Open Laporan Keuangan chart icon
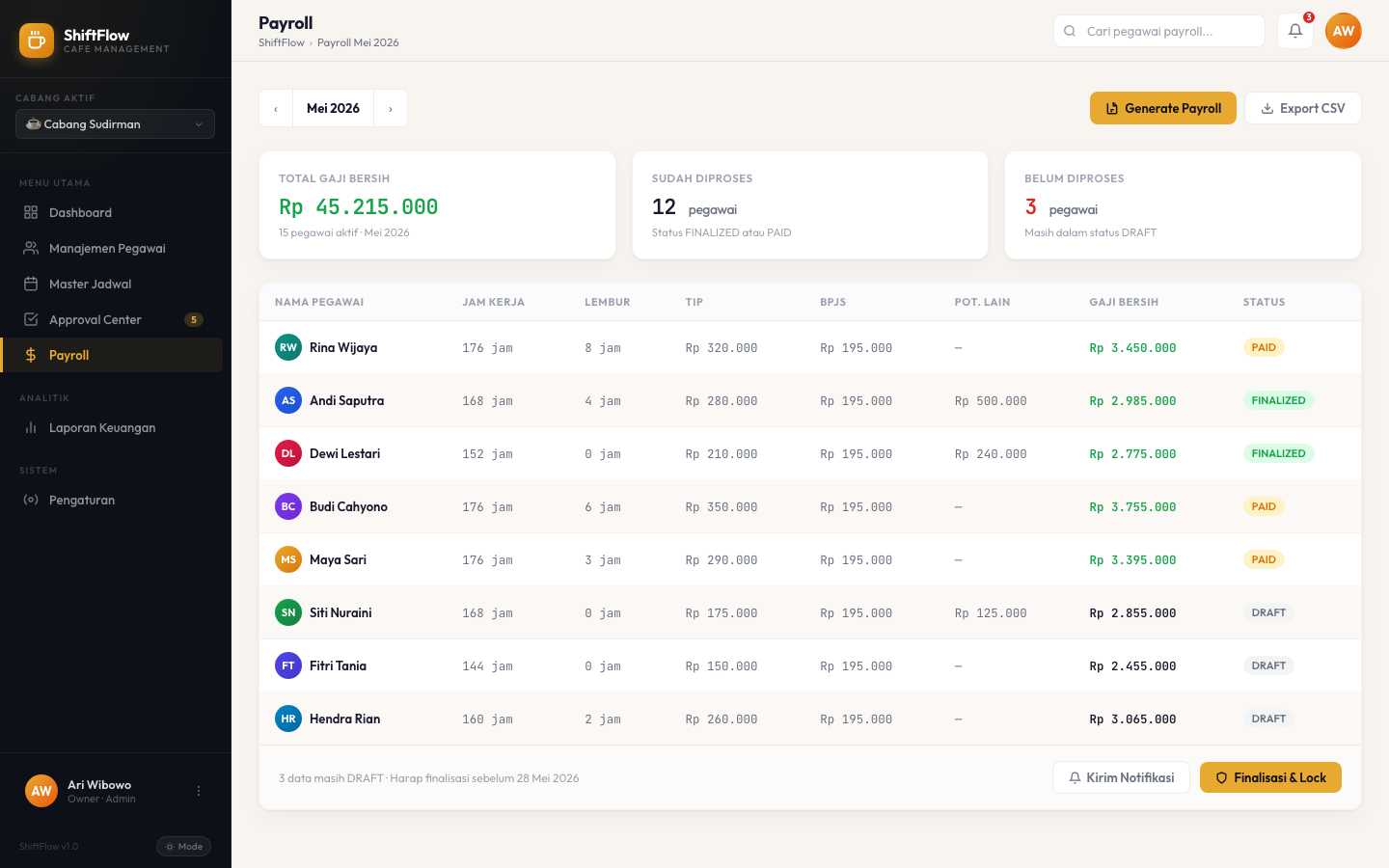 pos(31,427)
